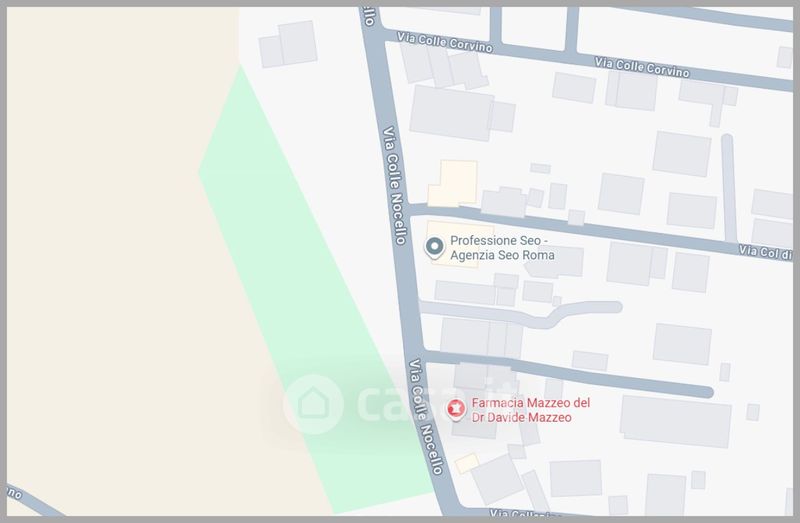Screen dimensions: 800x523
Task: Open Farmacia Mazzeo del Dr Davide Mazzeo label
Action: 531,410
